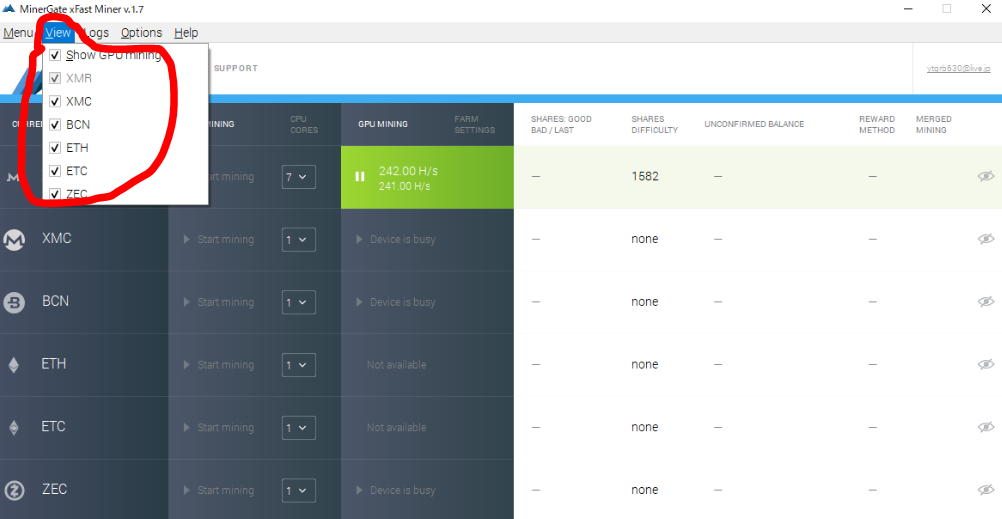Minimize the MinerGate window
This screenshot has height=519, width=1002.
908,9
